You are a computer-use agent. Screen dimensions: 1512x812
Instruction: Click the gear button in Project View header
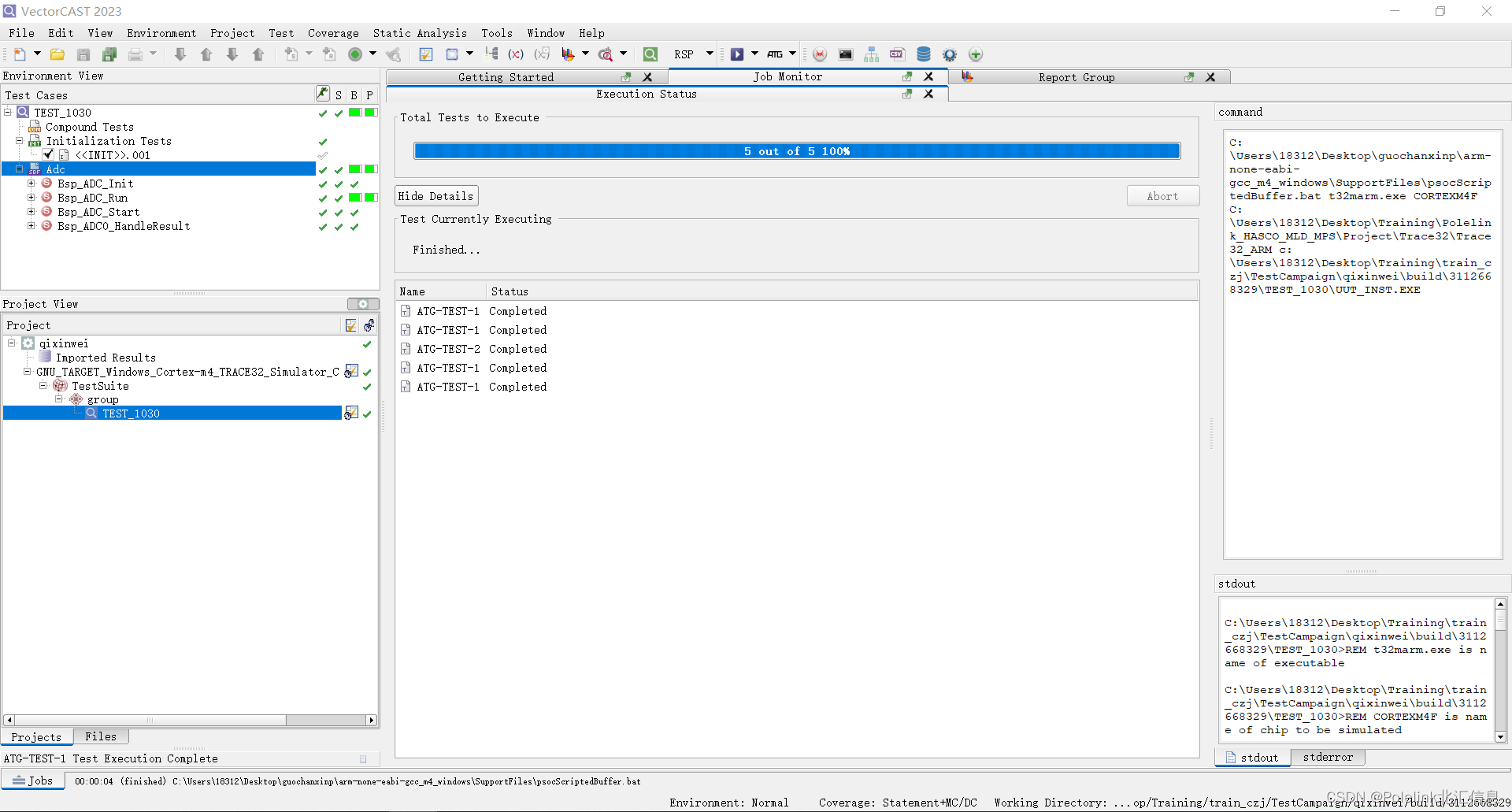tap(363, 304)
